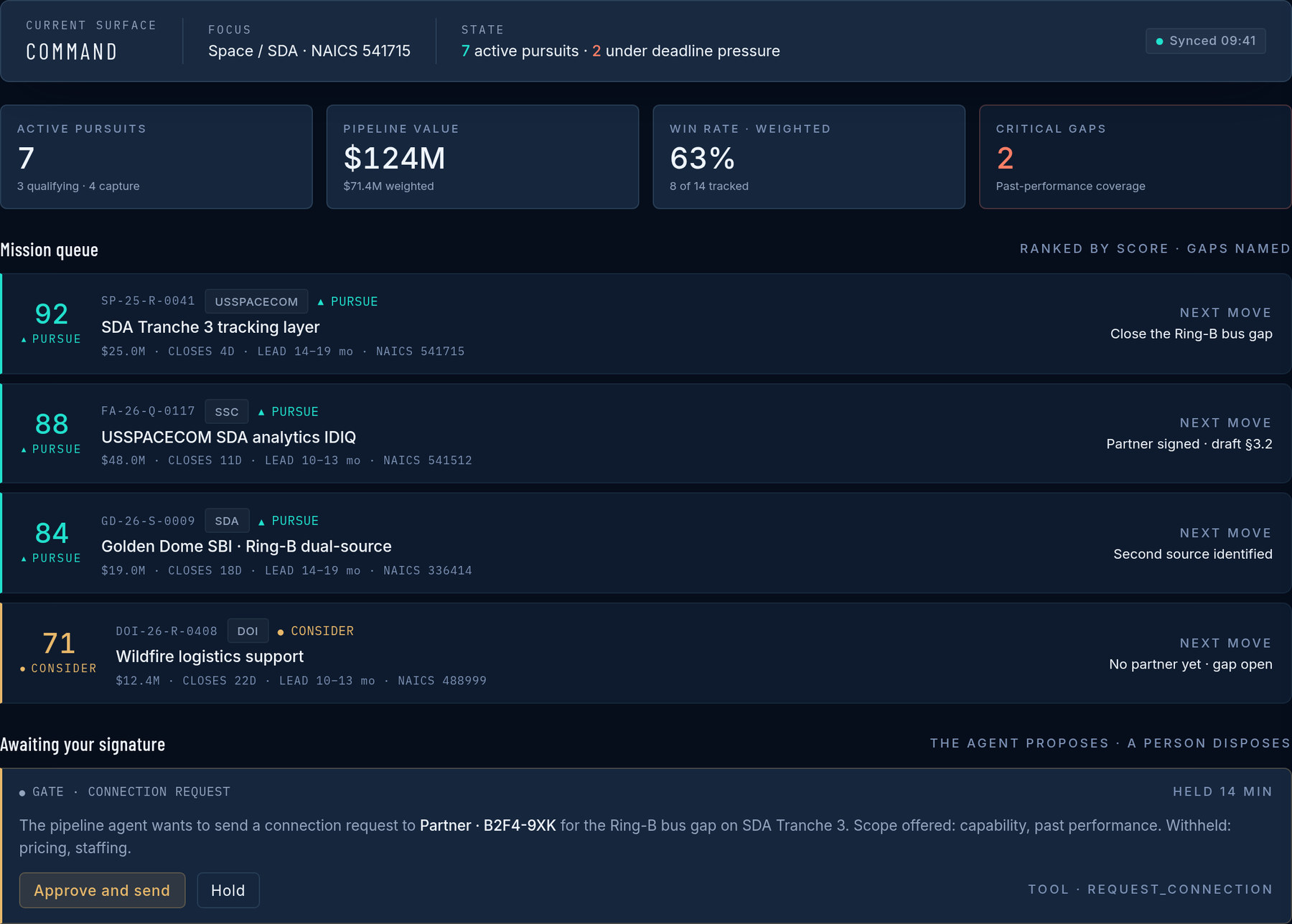
Task: Click the COMMAND surface title
Action: click(72, 52)
